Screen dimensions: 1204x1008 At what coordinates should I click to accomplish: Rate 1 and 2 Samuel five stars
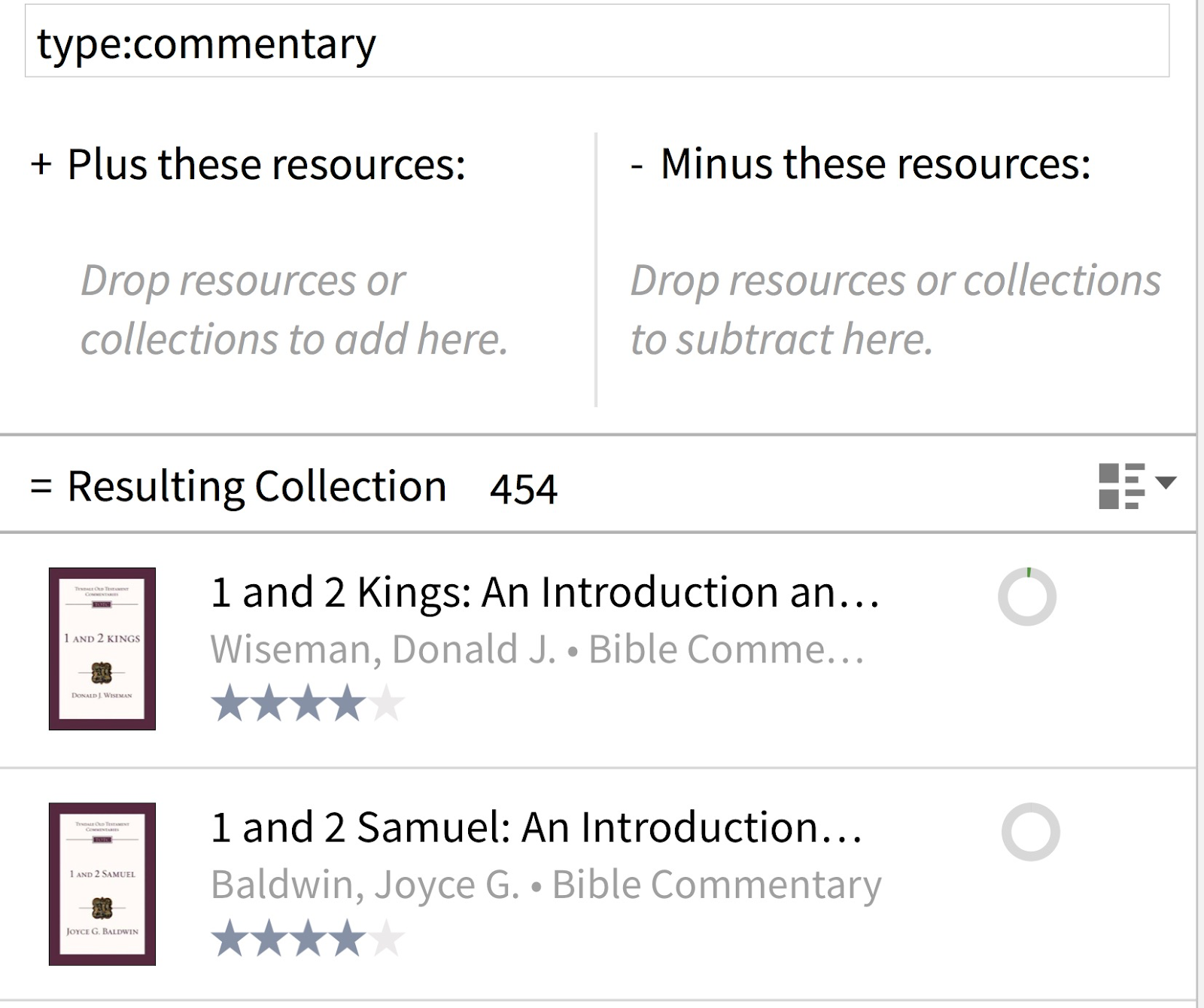[387, 939]
